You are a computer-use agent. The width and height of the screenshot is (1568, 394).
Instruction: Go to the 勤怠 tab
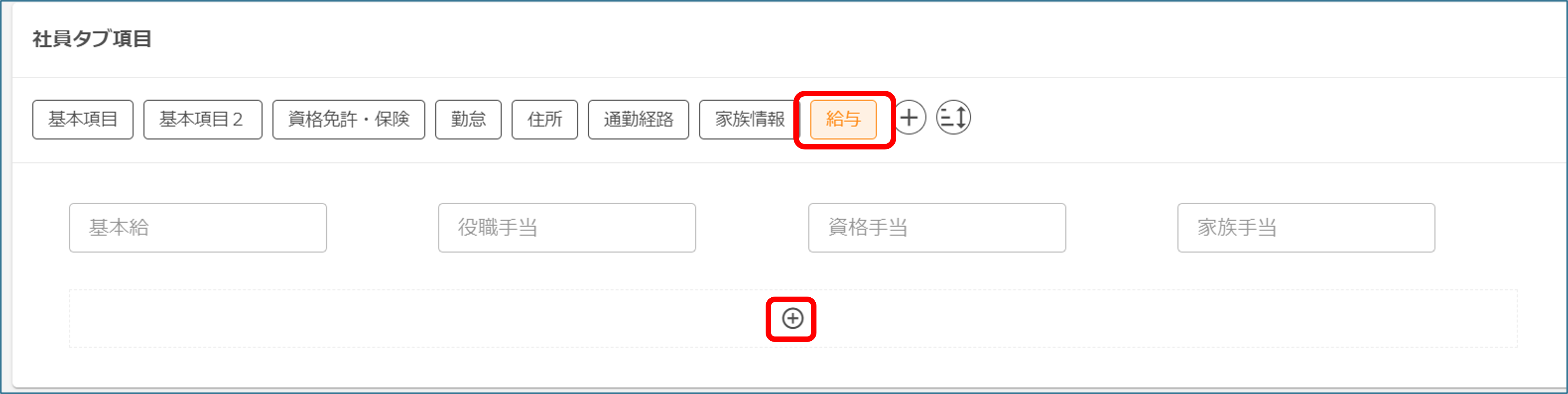(468, 119)
